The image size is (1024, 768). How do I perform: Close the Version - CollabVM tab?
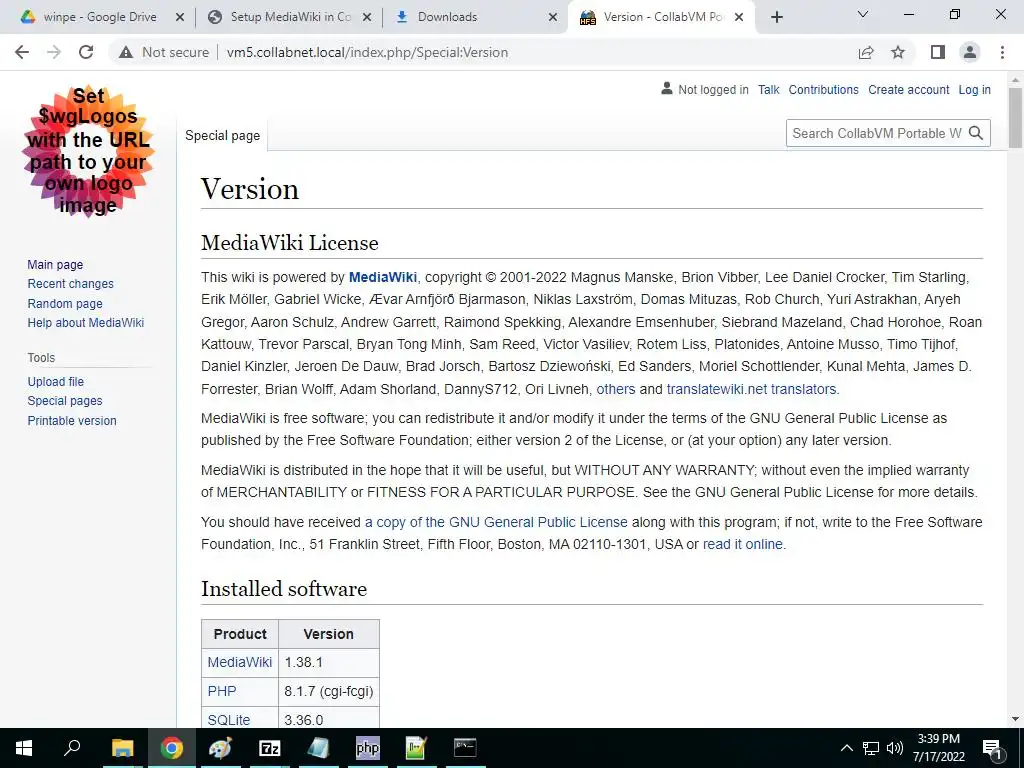pyautogui.click(x=739, y=18)
